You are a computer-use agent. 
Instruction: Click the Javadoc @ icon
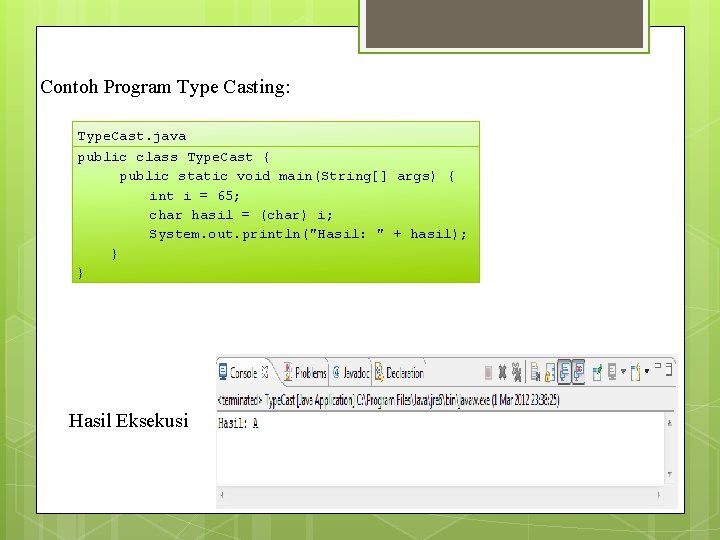pos(336,372)
